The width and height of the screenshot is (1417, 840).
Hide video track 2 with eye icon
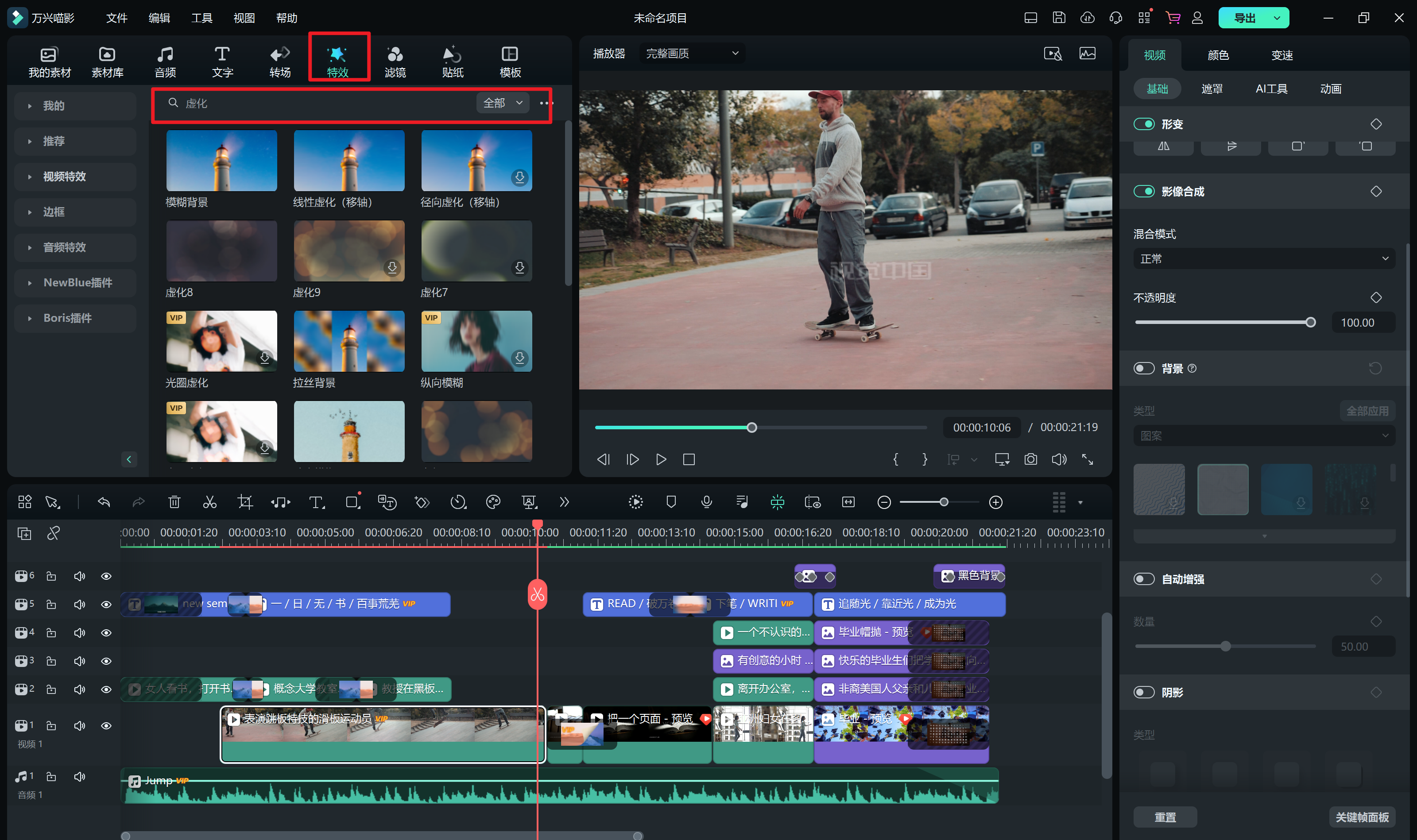[x=106, y=690]
